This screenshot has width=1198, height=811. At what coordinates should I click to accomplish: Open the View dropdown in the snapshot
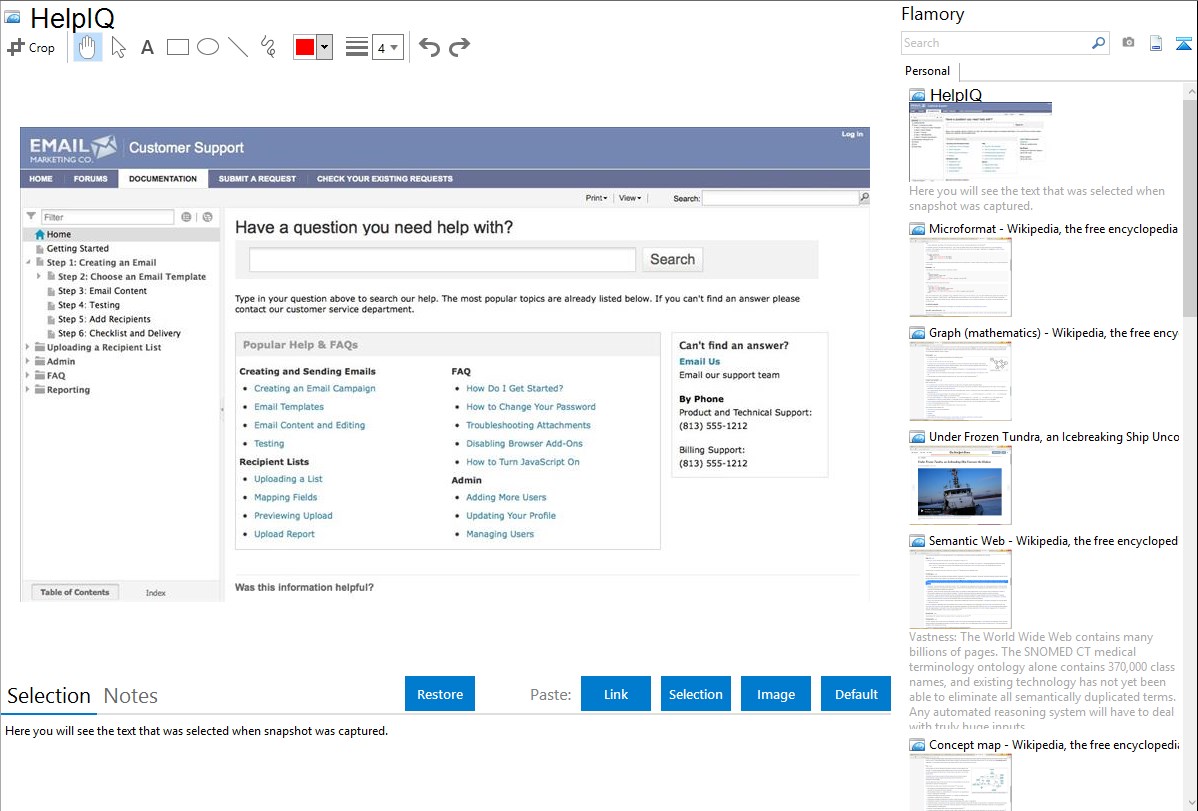pos(630,198)
